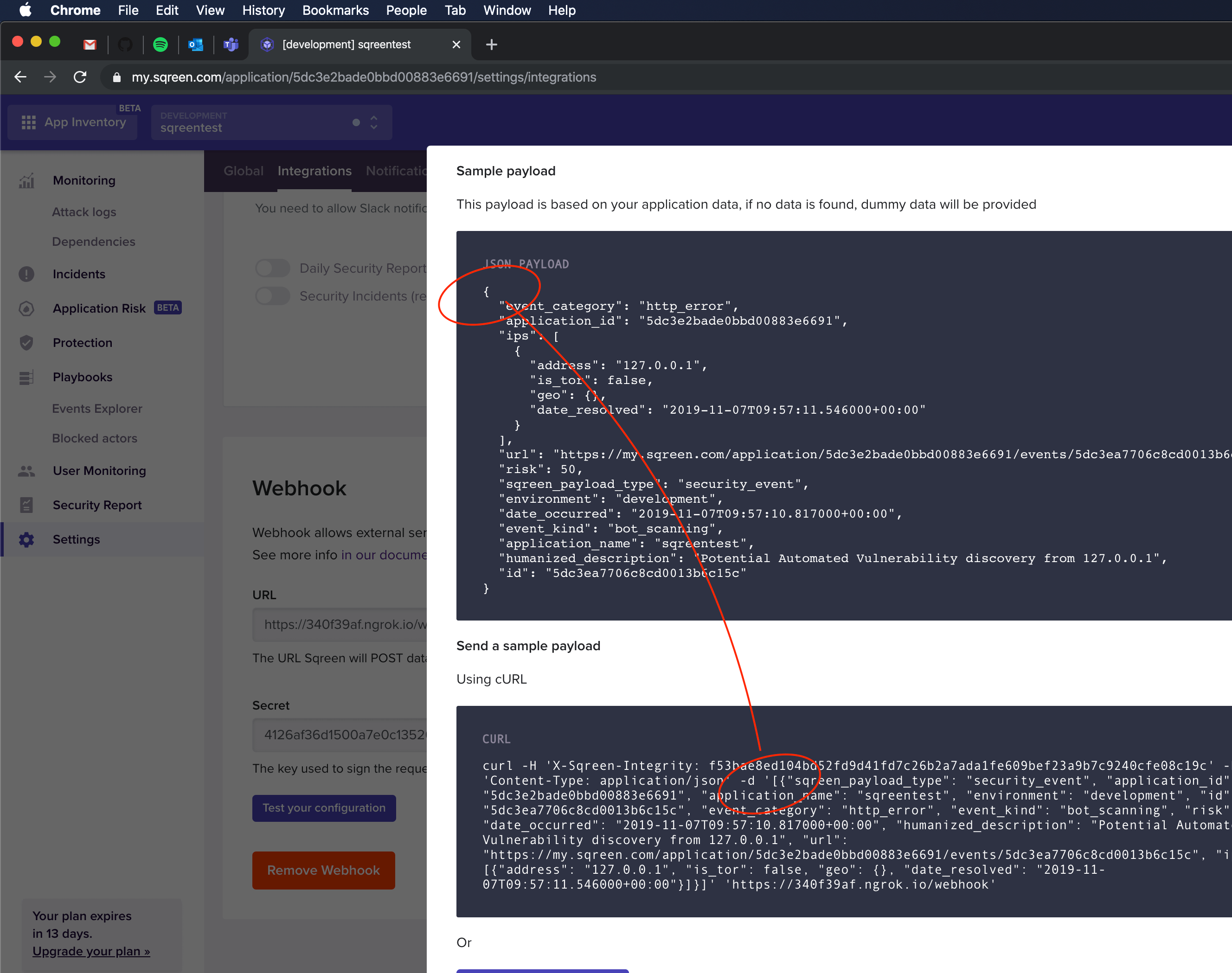The height and width of the screenshot is (973, 1232).
Task: Click the Protection shield icon
Action: click(26, 342)
